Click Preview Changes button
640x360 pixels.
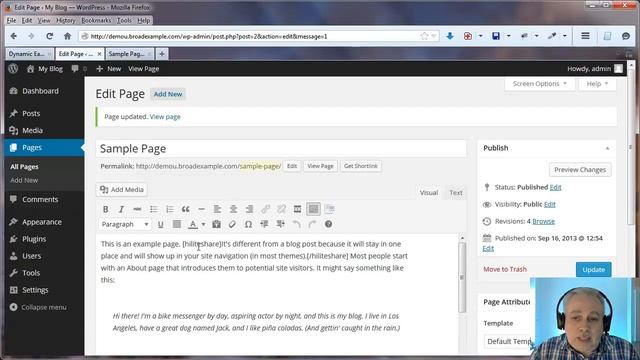point(580,170)
